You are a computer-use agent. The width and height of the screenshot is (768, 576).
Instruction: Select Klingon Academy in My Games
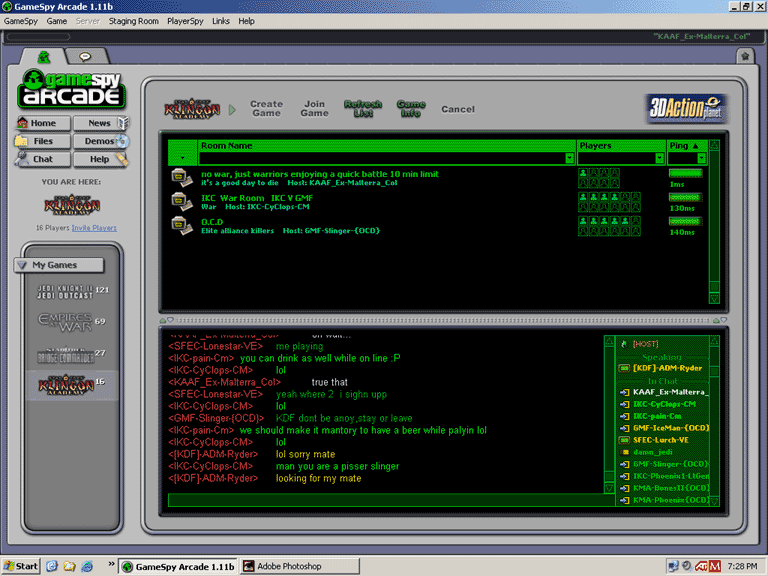pyautogui.click(x=66, y=385)
